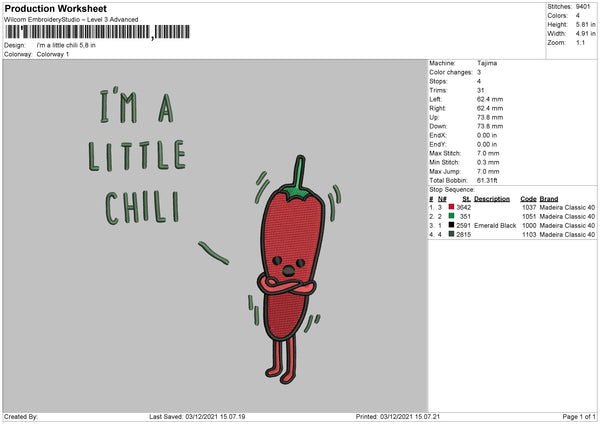Click the 'Page 1 of 1' indicator

tap(579, 416)
